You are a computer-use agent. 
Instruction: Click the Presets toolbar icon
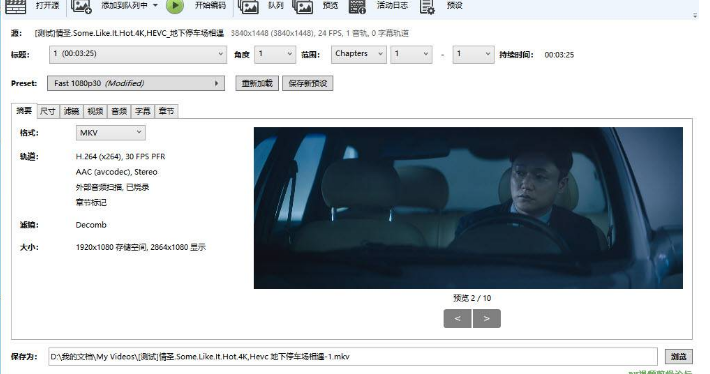click(427, 6)
